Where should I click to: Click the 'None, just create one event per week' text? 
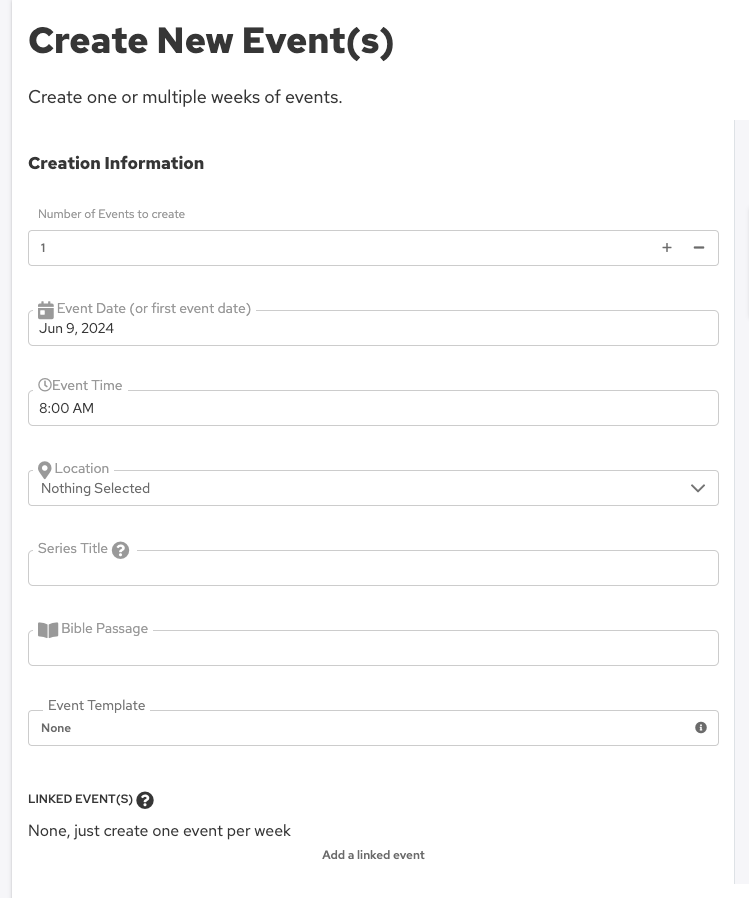tap(160, 831)
